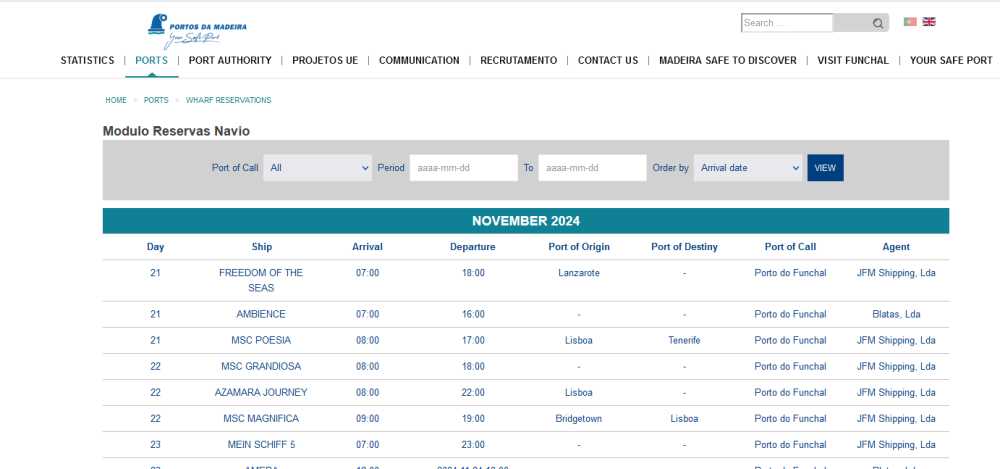Click the Lanzarote origin cell
Screen dimensions: 1000x469
pyautogui.click(x=578, y=273)
